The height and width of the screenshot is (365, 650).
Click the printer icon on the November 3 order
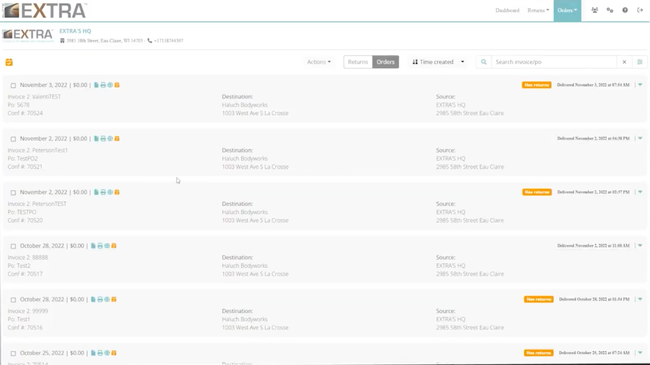click(103, 85)
